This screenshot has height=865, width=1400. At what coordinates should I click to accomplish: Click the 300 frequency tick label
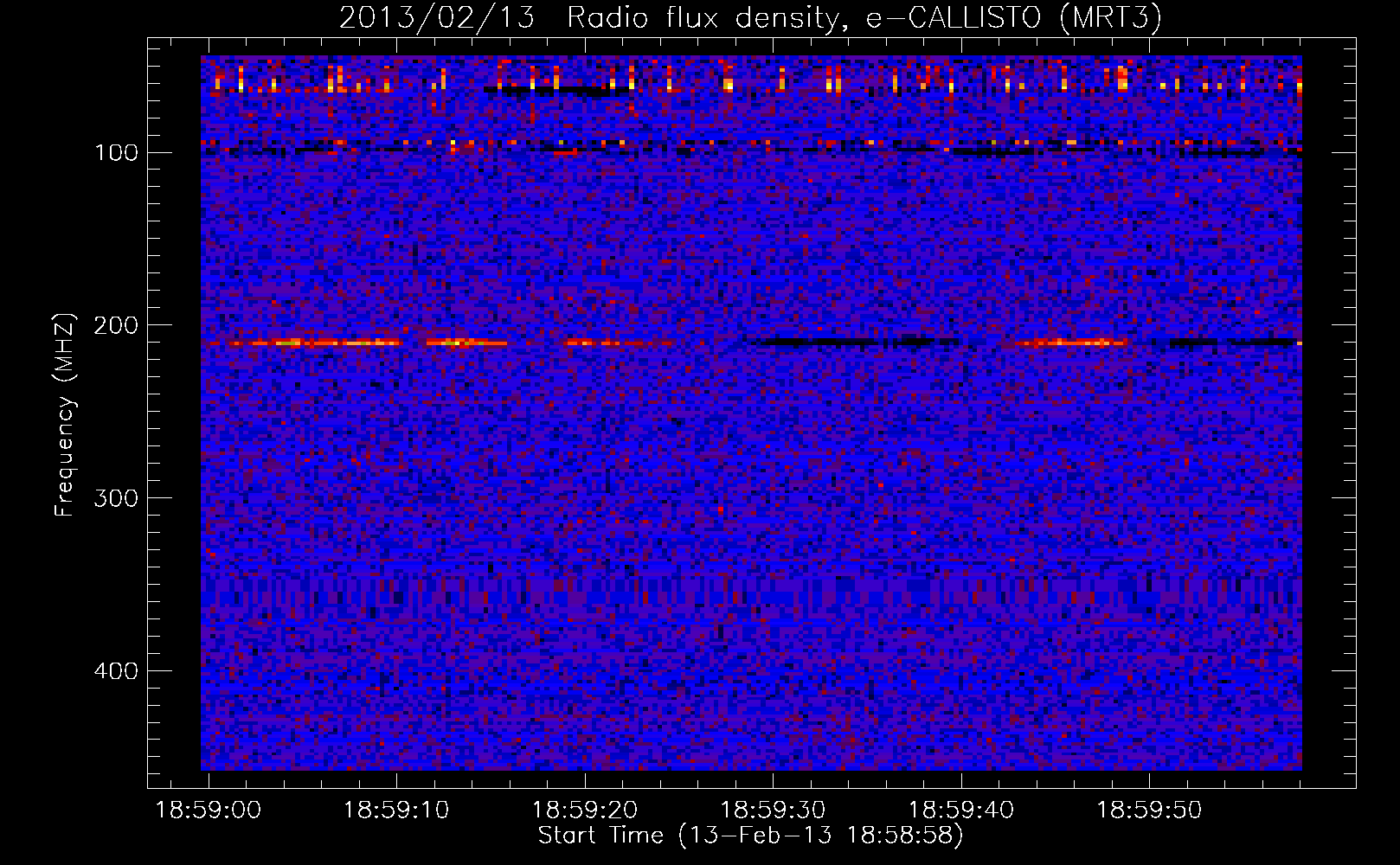tap(116, 498)
